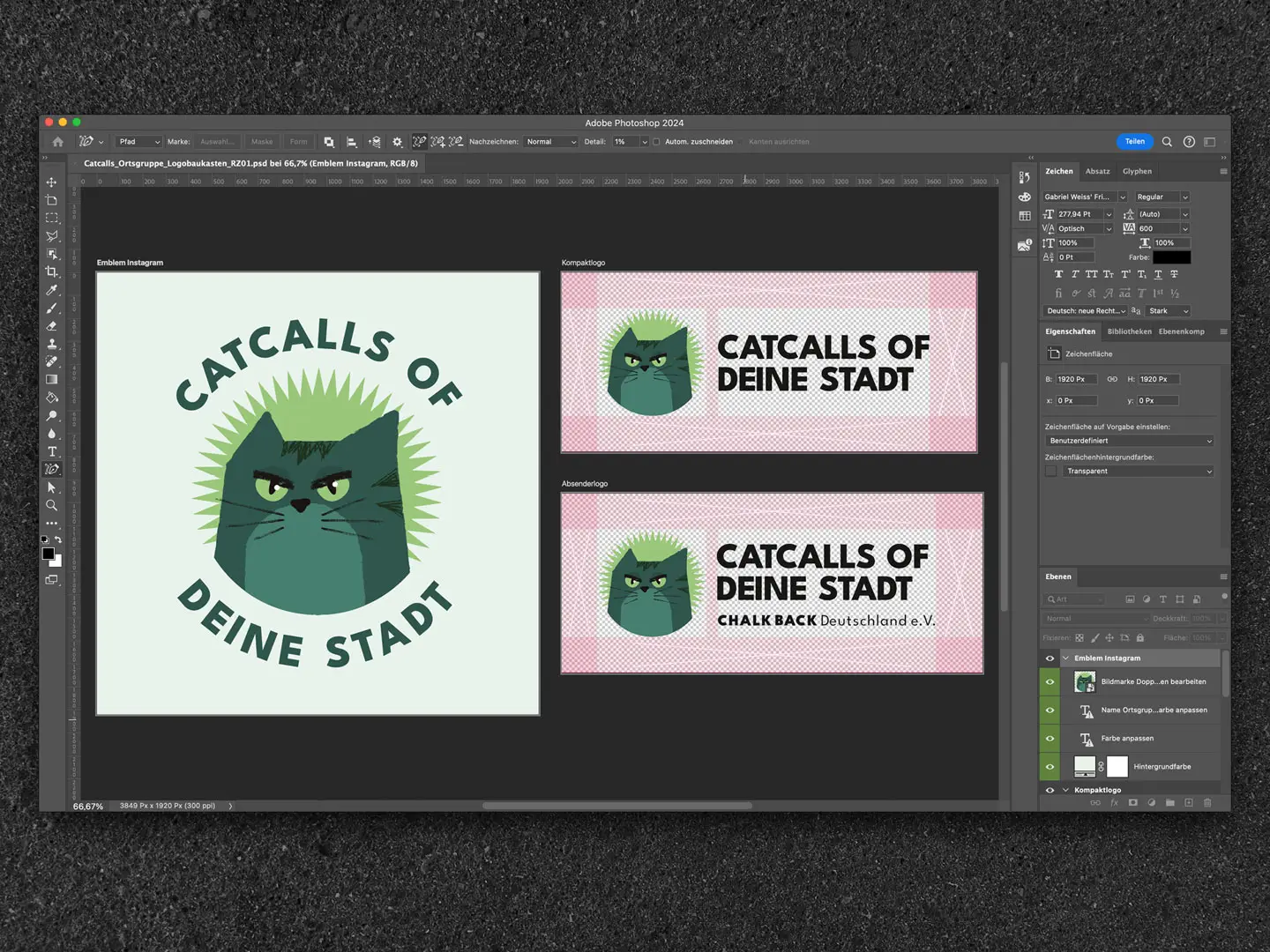Open the layer filter by text icon
The image size is (1270, 952).
point(1163,599)
